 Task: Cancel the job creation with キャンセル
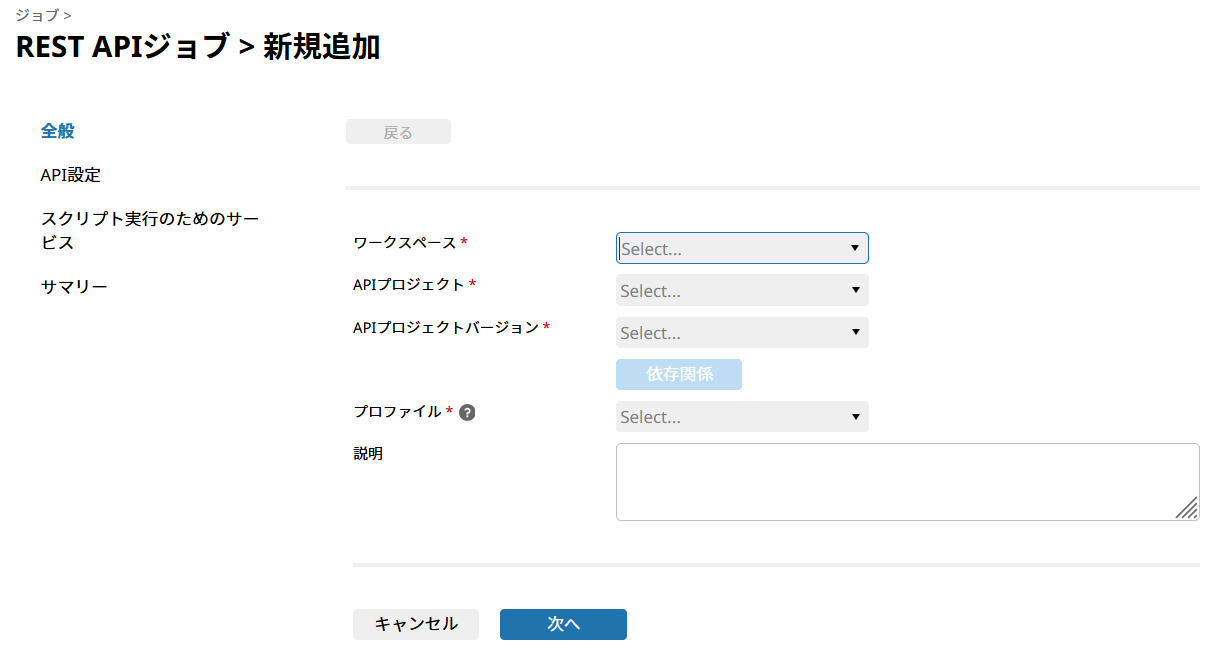coord(415,624)
